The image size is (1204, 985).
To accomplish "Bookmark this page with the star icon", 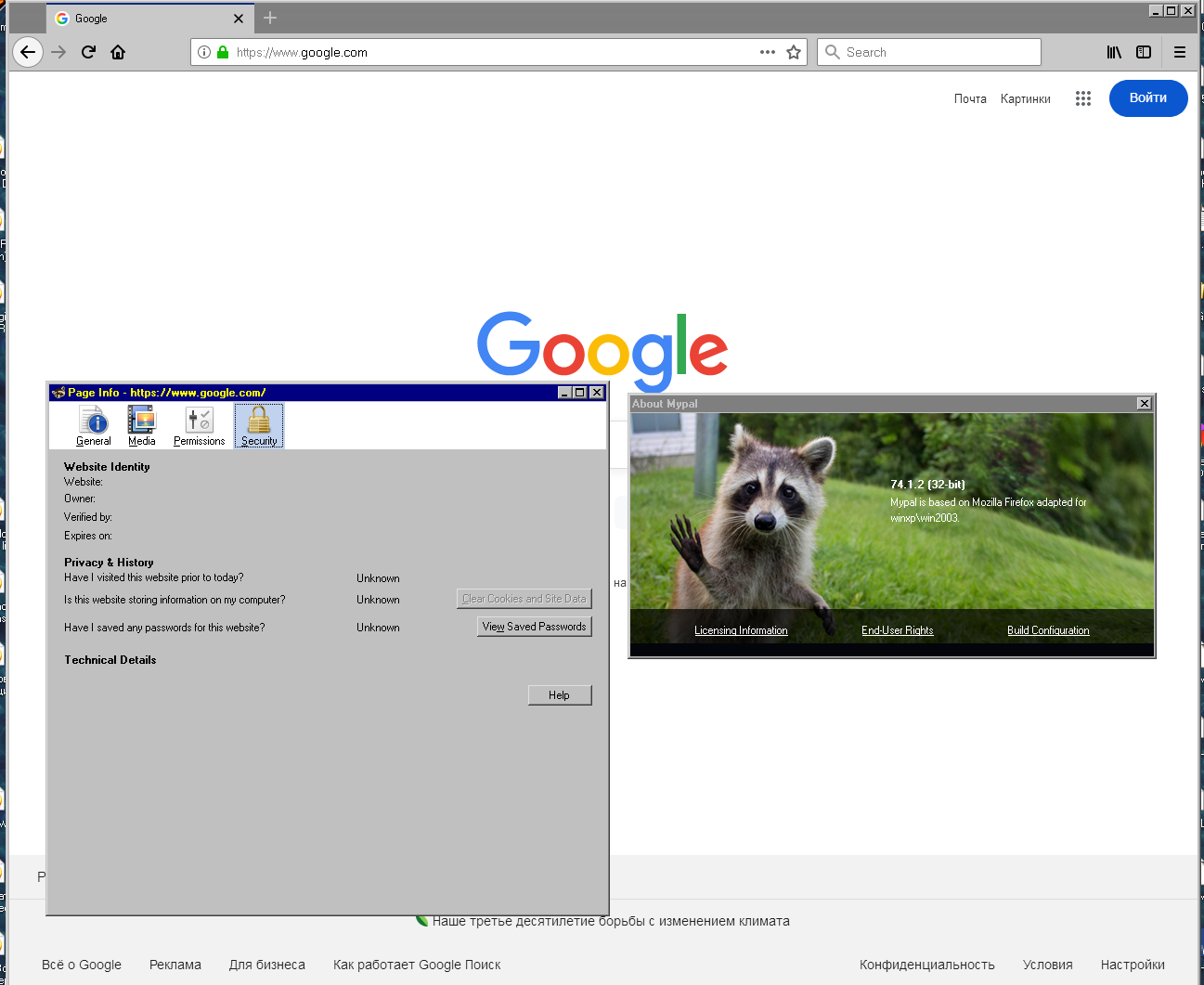I will 794,52.
